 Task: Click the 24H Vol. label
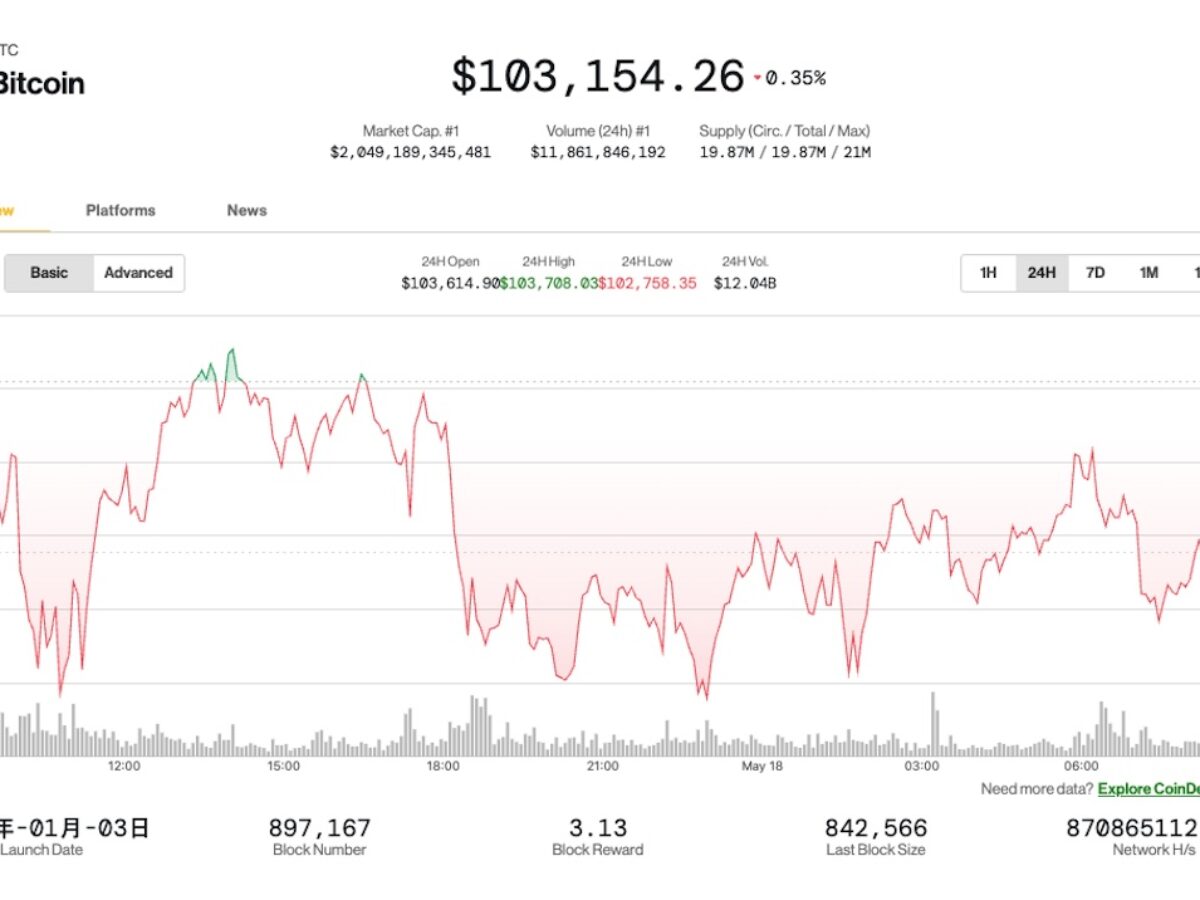(745, 262)
